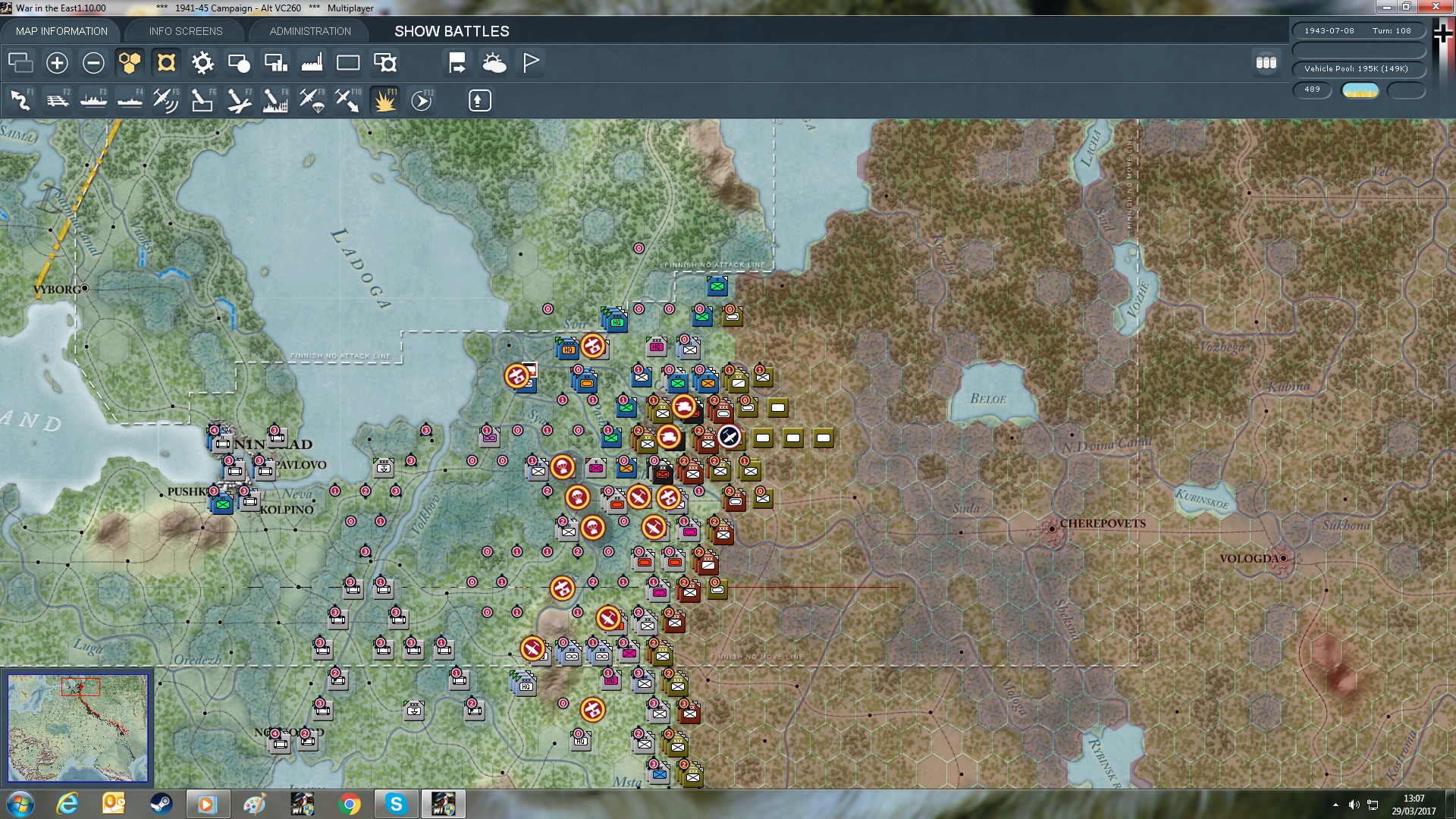The width and height of the screenshot is (1456, 819).
Task: Select F10 air transfer mode
Action: pyautogui.click(x=348, y=100)
